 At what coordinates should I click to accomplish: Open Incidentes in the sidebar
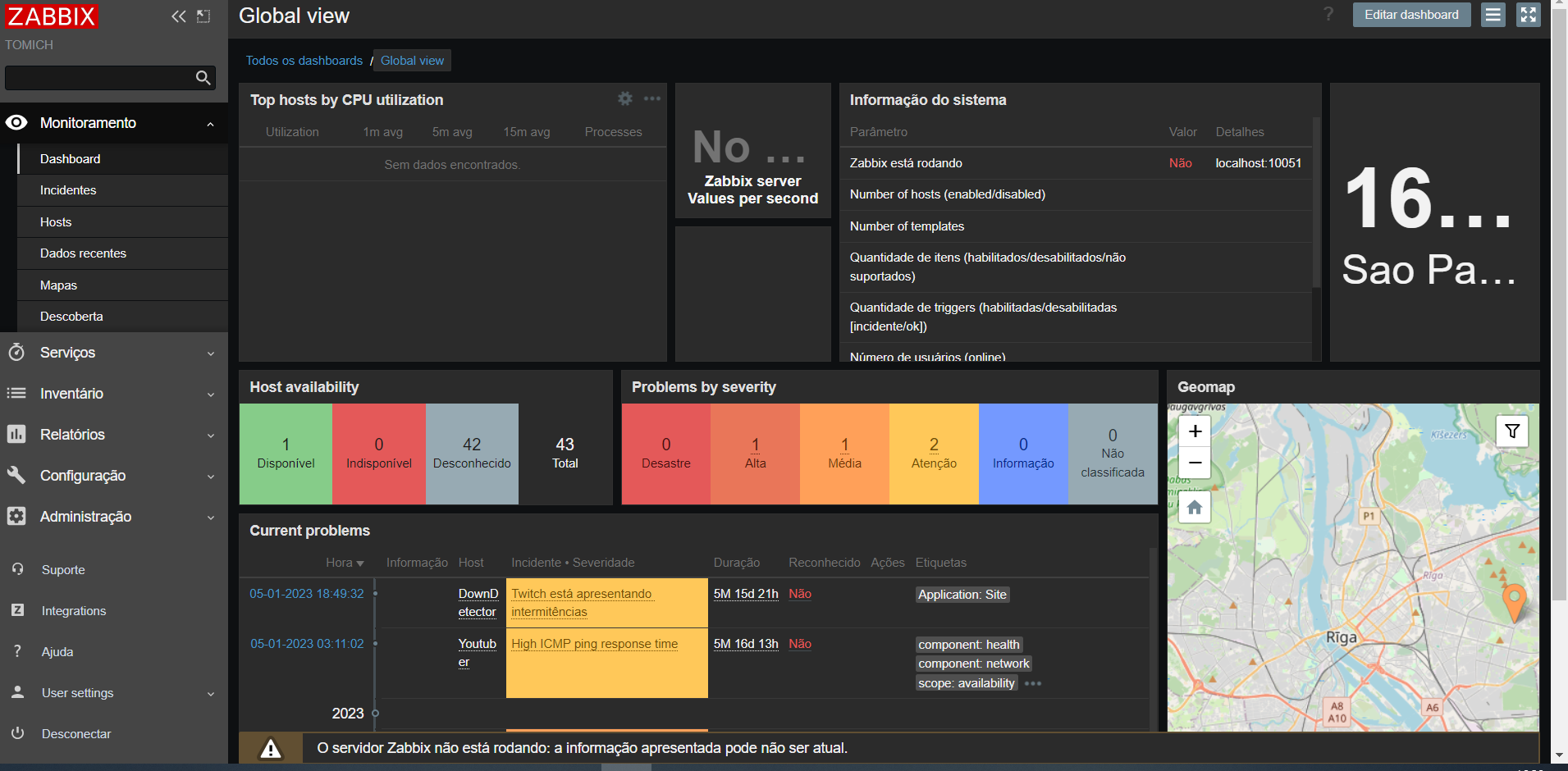[x=123, y=190]
